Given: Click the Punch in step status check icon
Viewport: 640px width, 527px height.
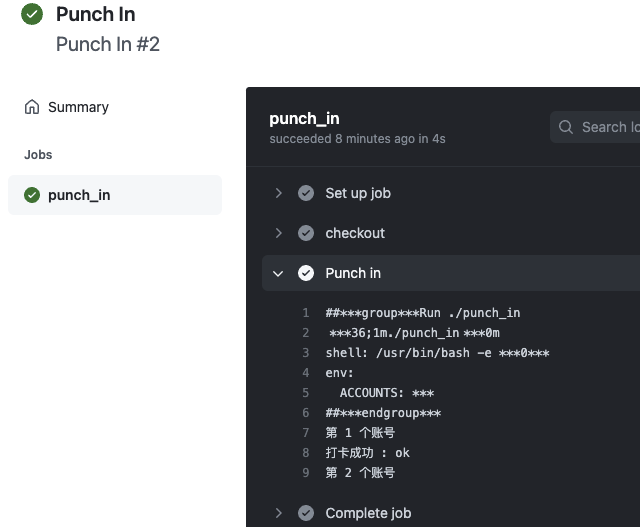Looking at the screenshot, I should pos(306,273).
